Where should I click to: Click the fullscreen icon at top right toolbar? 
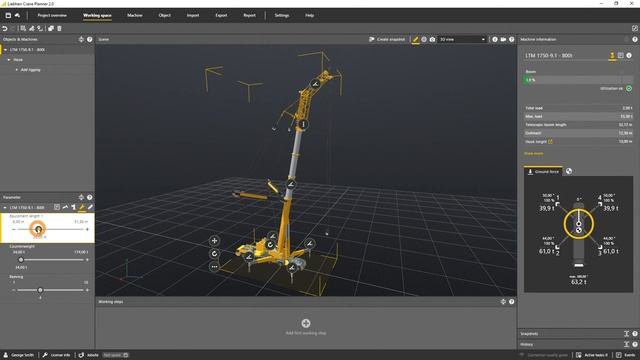[x=635, y=28]
